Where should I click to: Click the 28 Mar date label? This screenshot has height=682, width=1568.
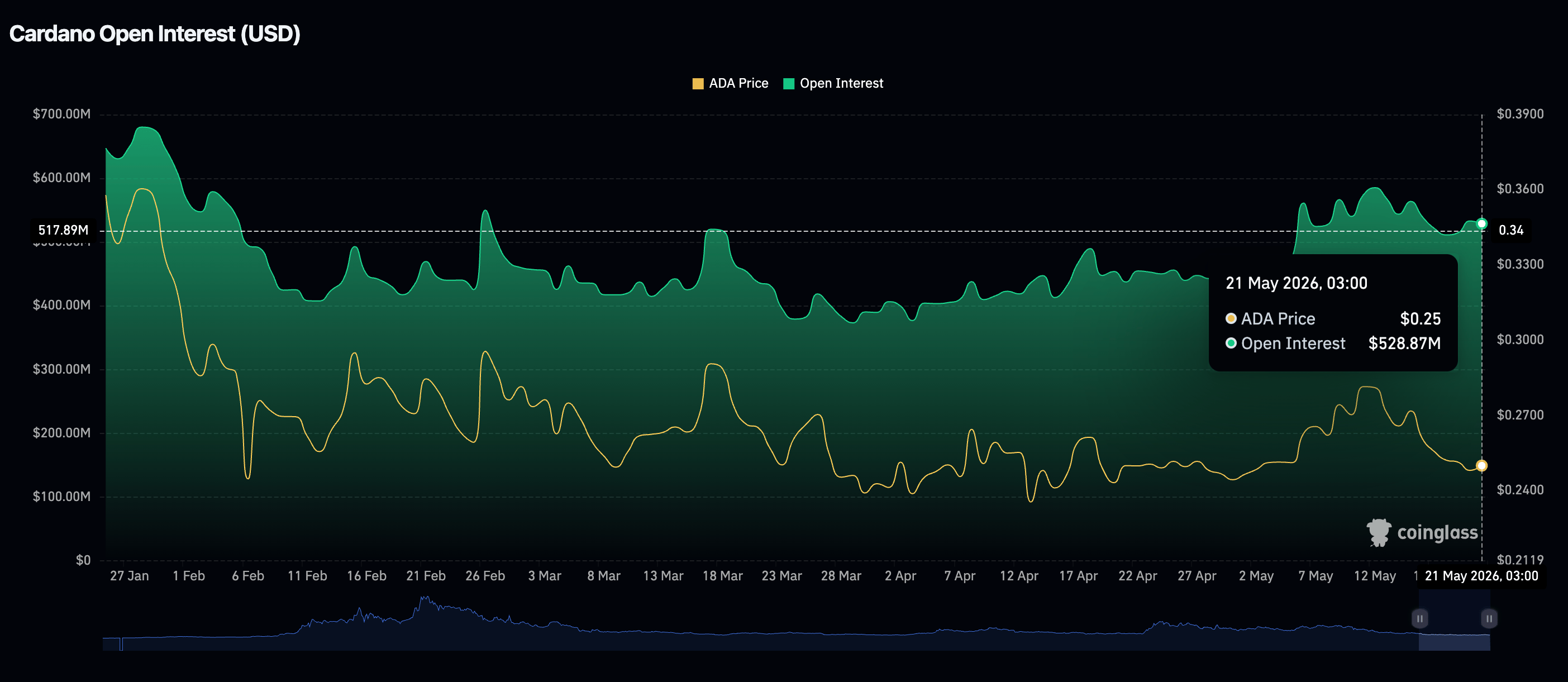[x=841, y=575]
